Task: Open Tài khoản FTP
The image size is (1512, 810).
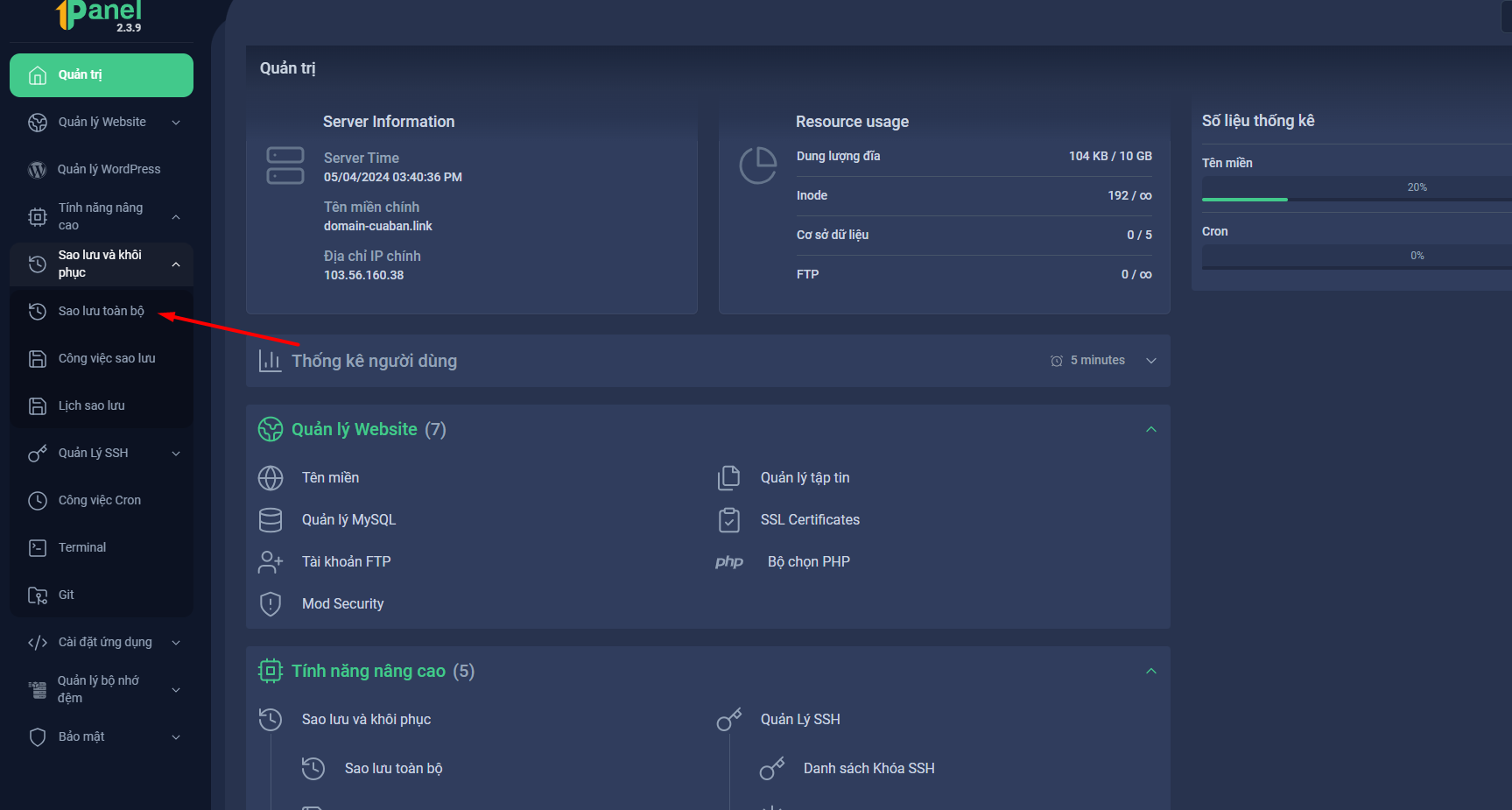Action: (x=346, y=562)
